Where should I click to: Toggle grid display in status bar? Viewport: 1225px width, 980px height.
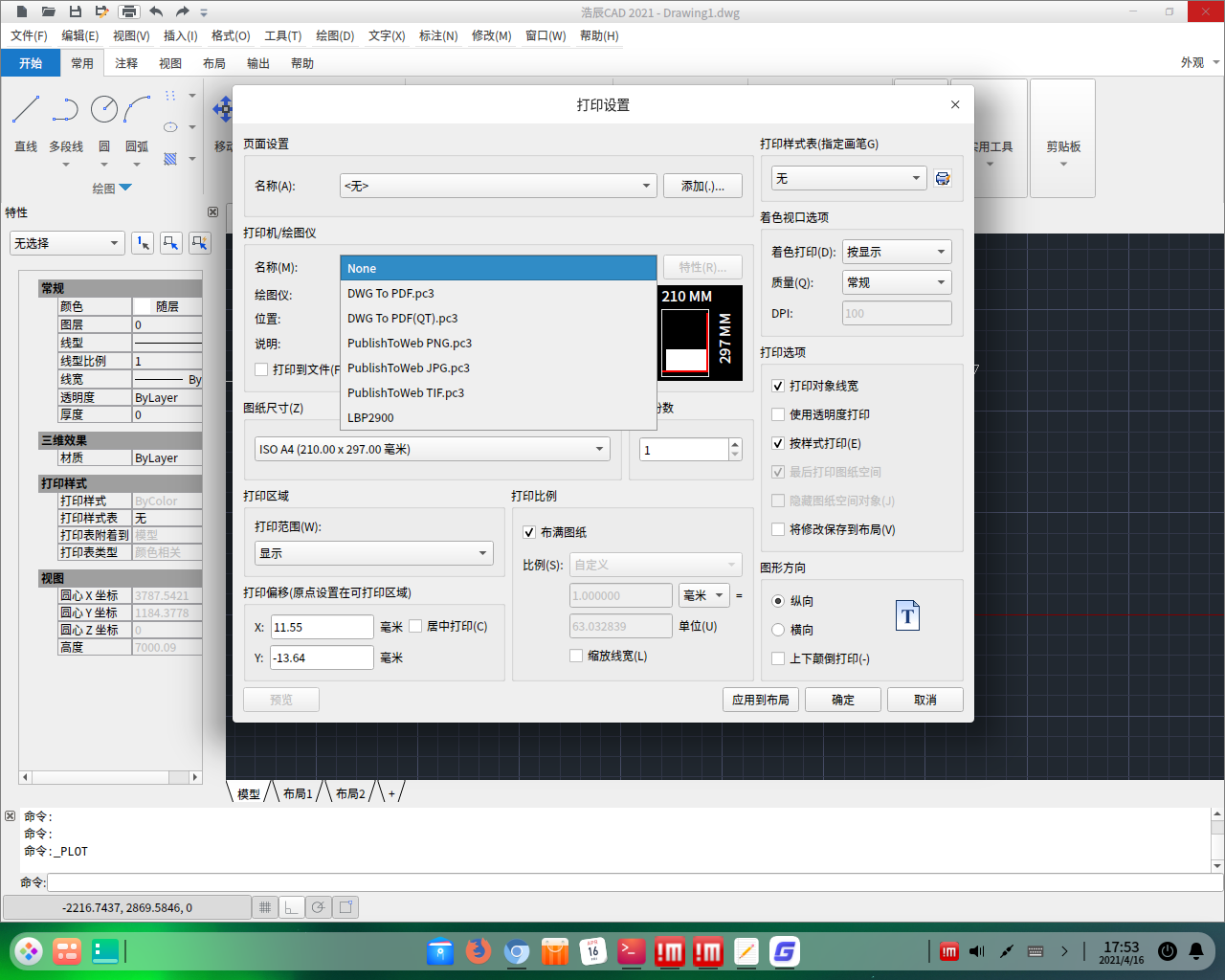[265, 907]
